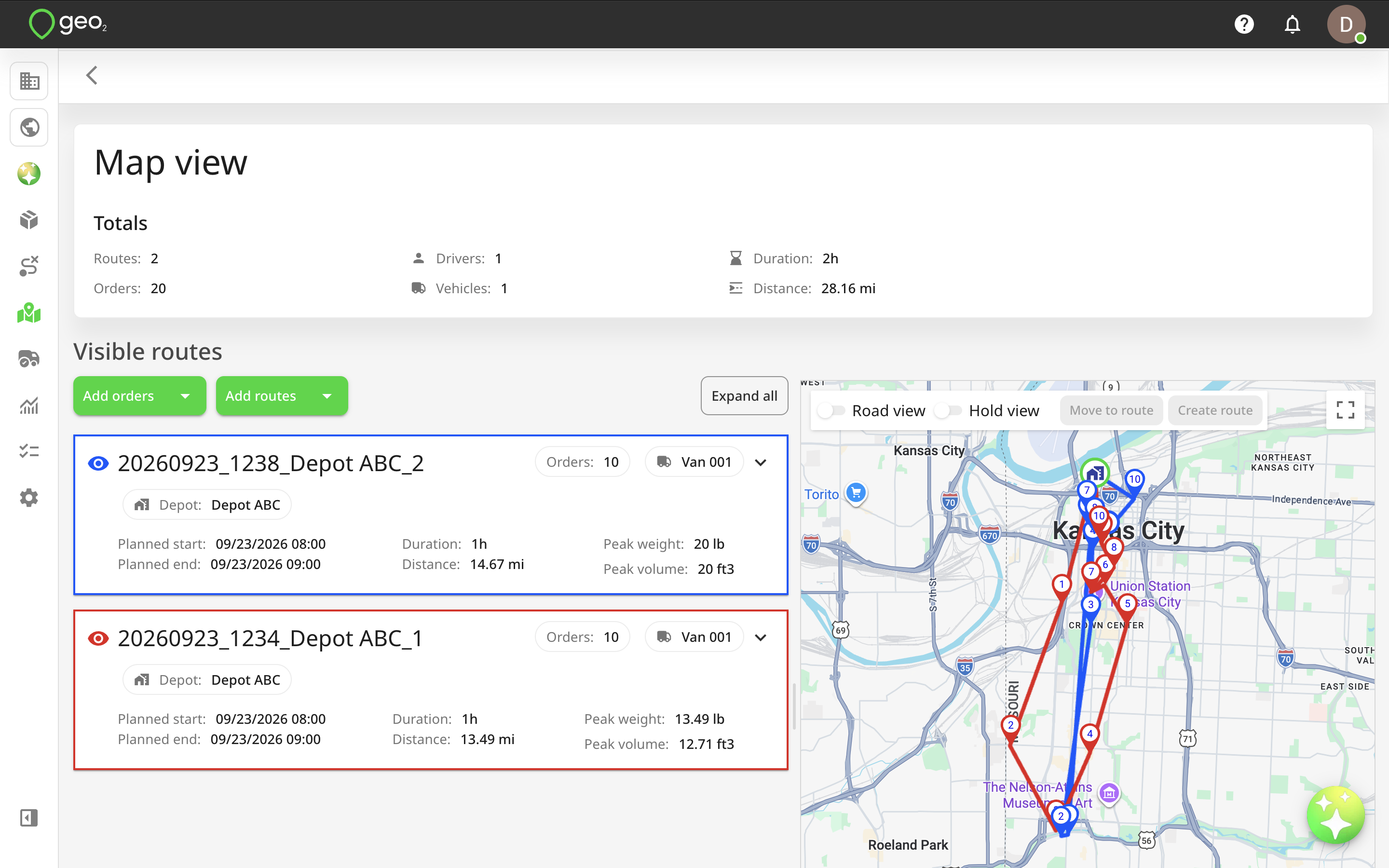This screenshot has width=1389, height=868.
Task: Click the Depot ABC chip on route ABC_1
Action: tap(207, 680)
